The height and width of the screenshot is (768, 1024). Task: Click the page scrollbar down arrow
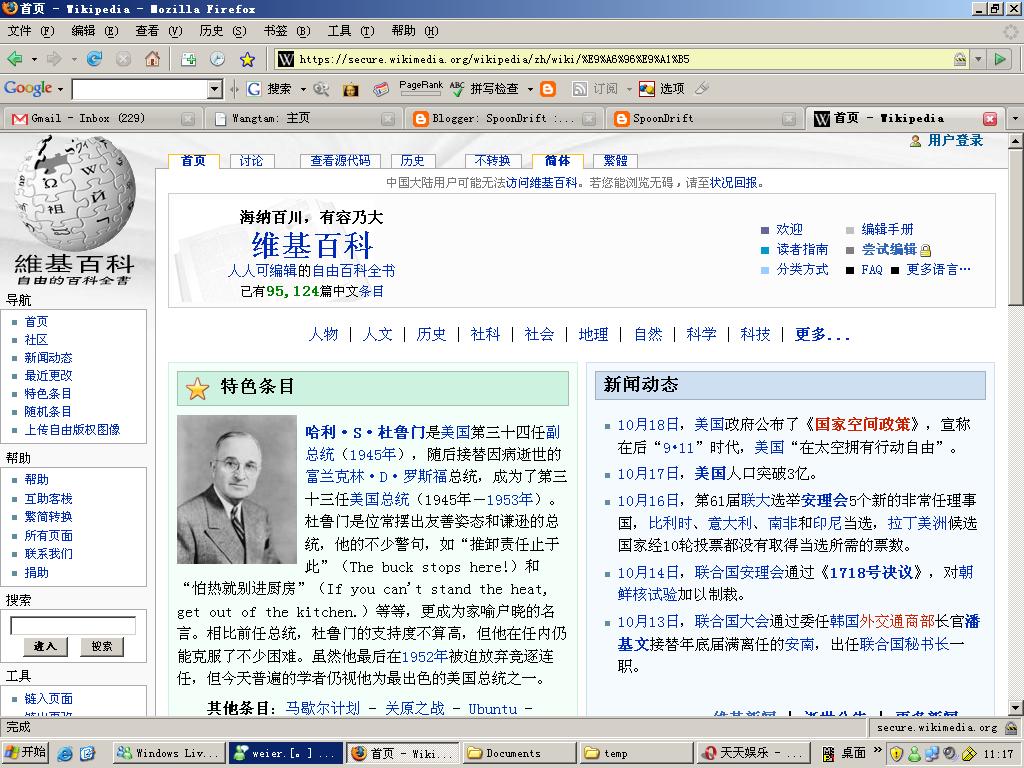coord(1016,707)
